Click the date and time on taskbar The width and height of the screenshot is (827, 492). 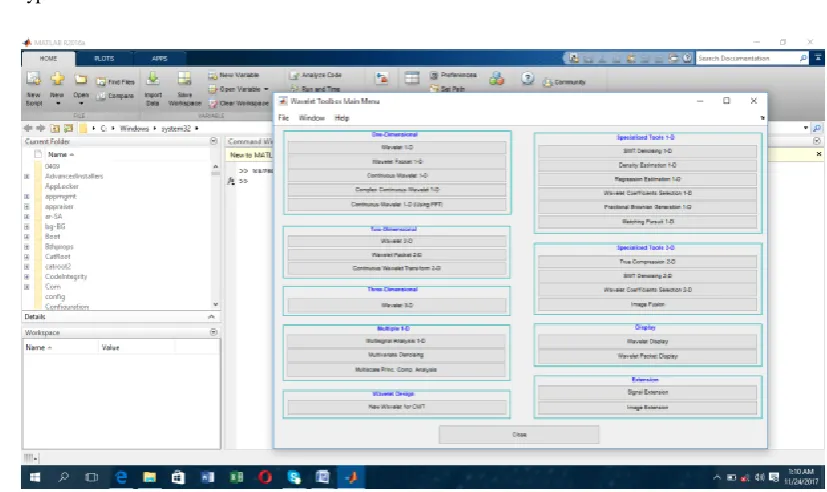[x=801, y=477]
